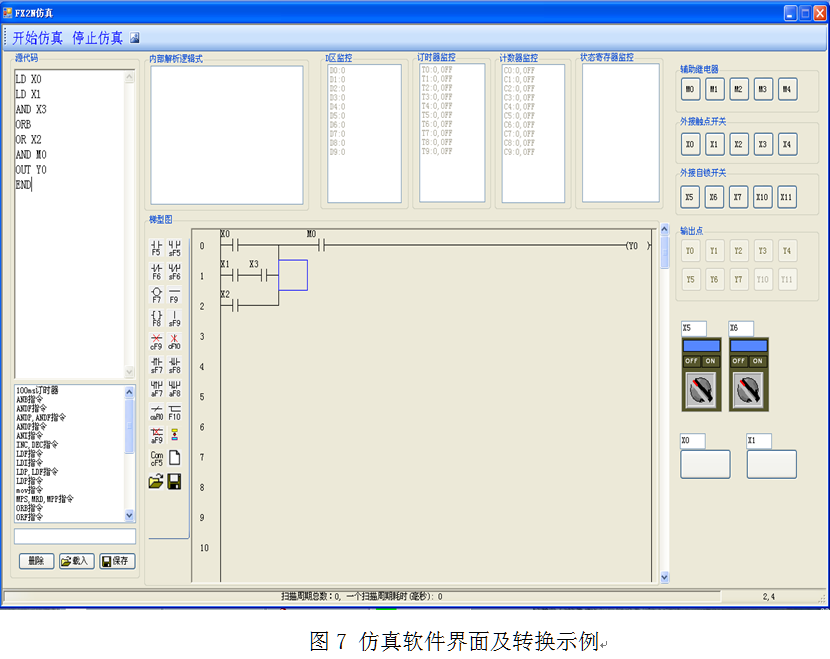Image resolution: width=830 pixels, height=659 pixels.
Task: Toggle the X11 self-locking switch
Action: pyautogui.click(x=787, y=197)
